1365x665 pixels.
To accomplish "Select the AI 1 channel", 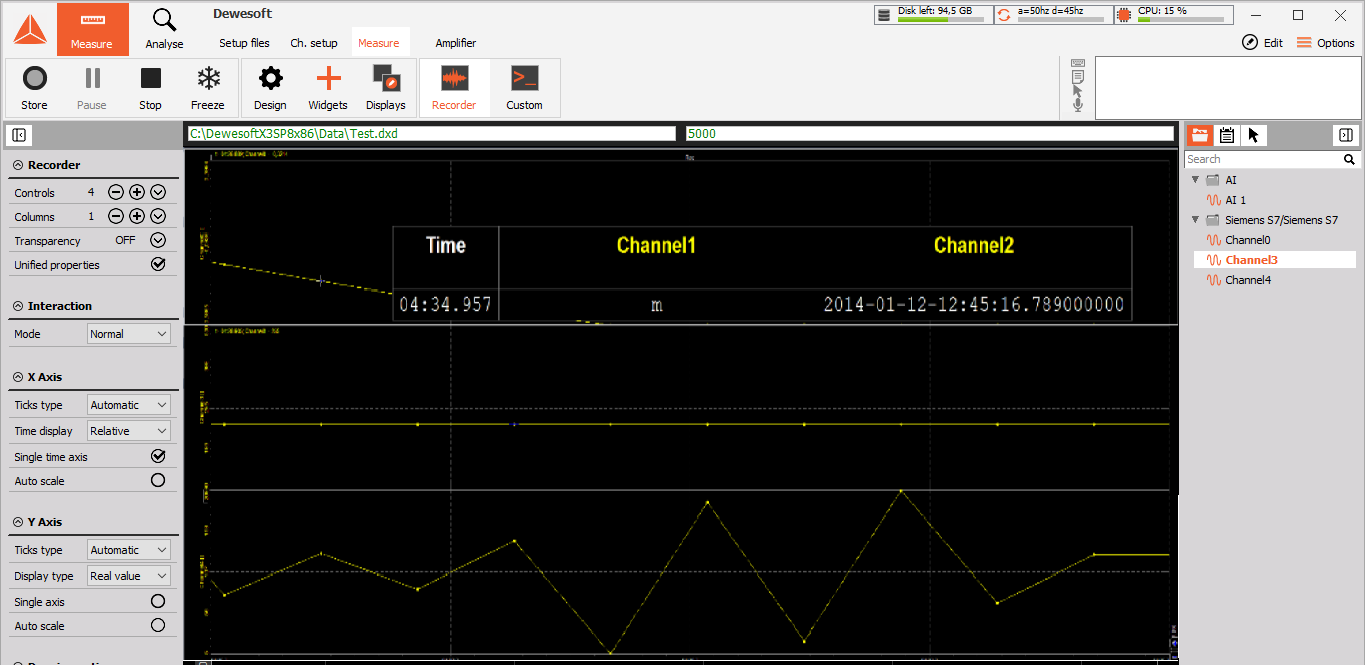I will point(1235,200).
